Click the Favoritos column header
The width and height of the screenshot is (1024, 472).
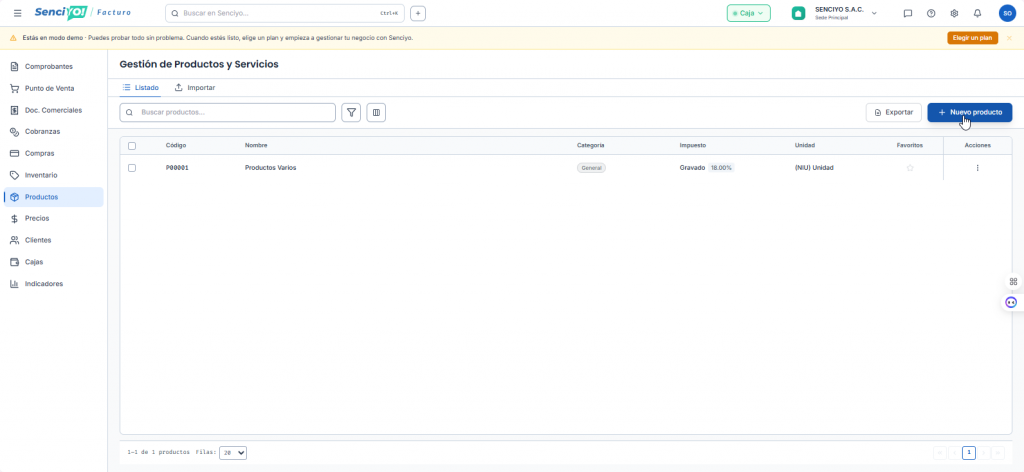[x=910, y=146]
